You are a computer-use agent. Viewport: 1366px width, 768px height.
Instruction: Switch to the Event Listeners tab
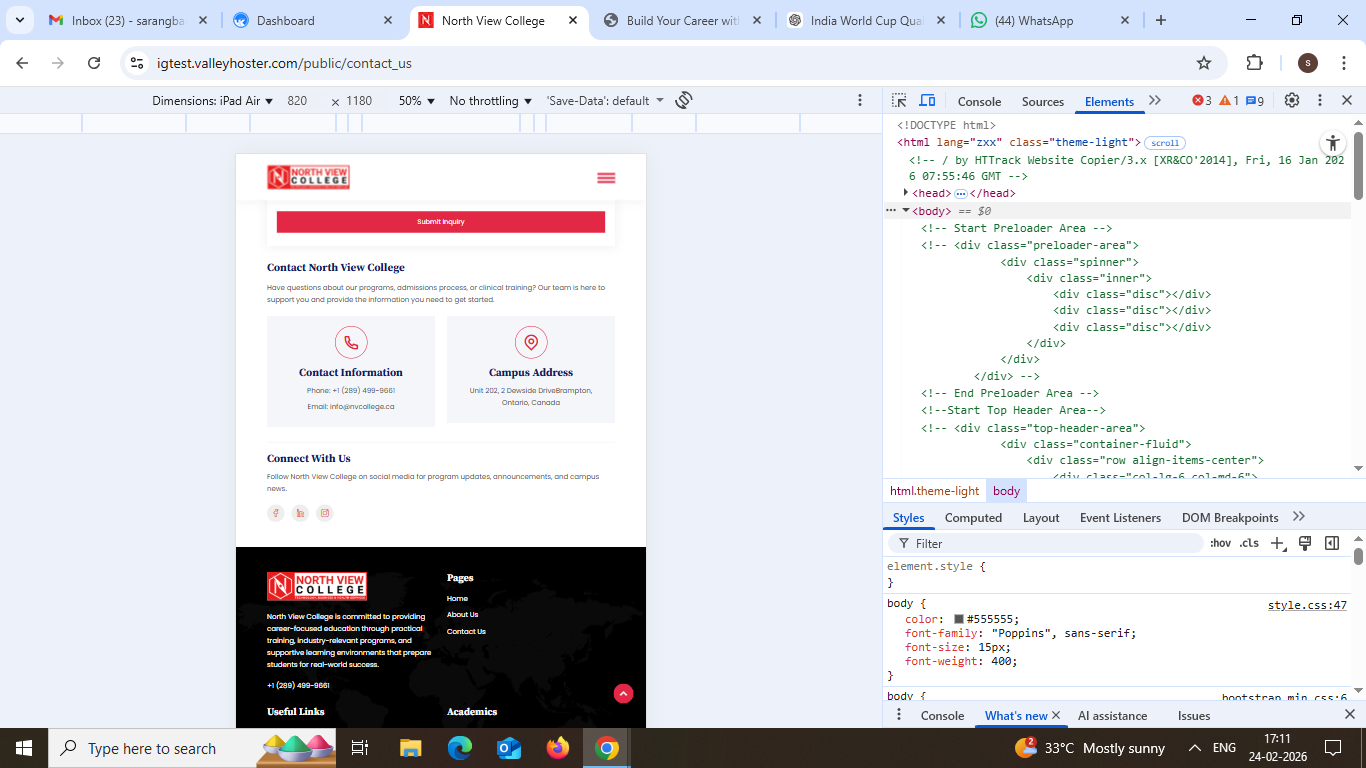tap(1120, 517)
